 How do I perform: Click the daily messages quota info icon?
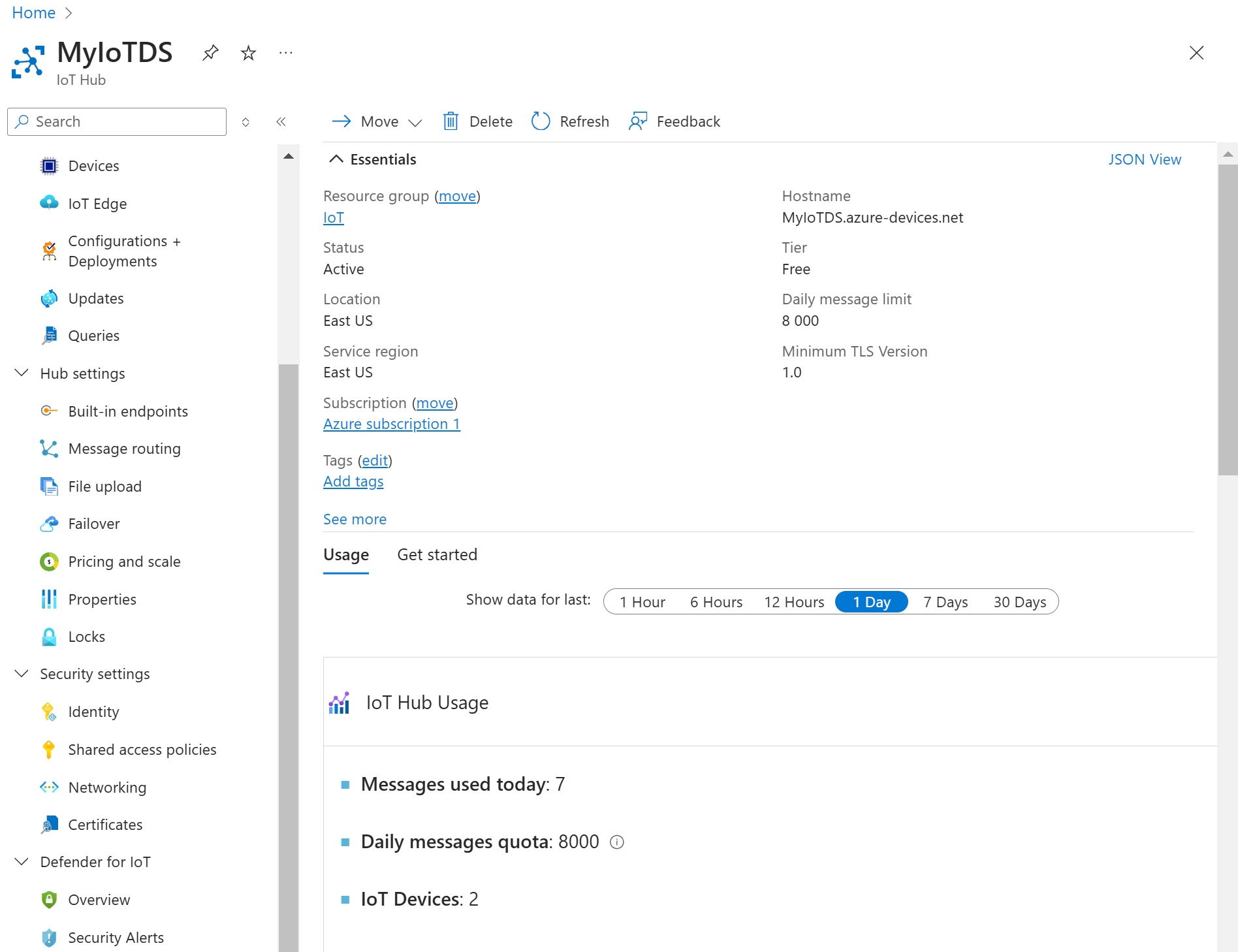617,842
